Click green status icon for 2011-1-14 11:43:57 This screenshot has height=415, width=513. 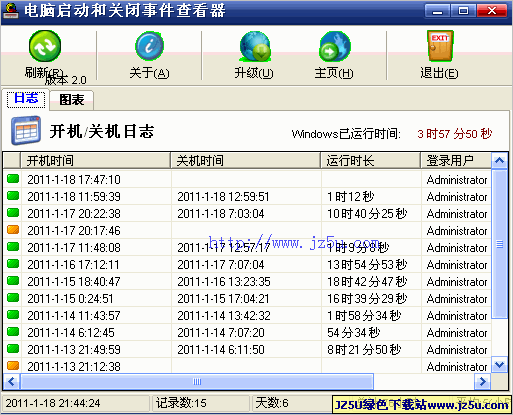(x=13, y=315)
